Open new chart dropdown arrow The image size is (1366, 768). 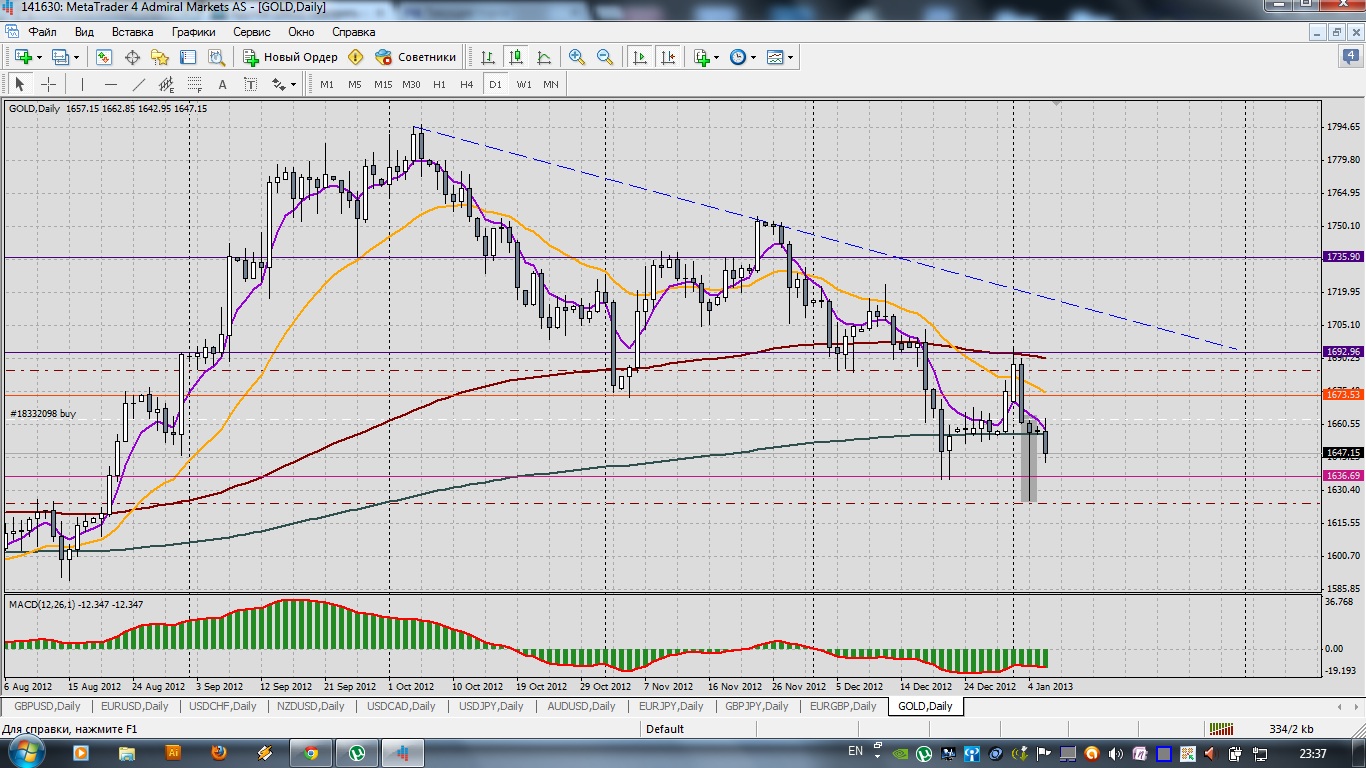(39, 57)
